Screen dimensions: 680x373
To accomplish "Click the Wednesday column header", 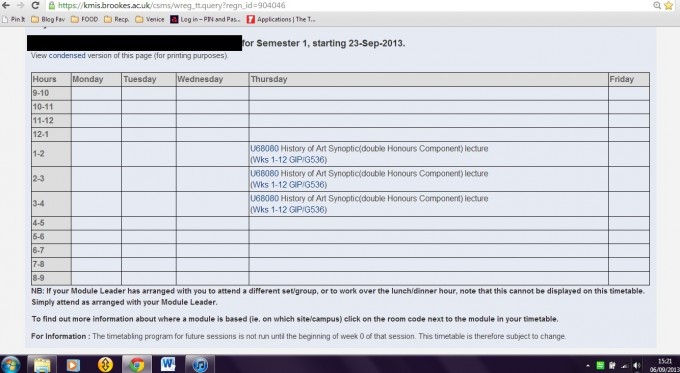I will click(x=212, y=79).
